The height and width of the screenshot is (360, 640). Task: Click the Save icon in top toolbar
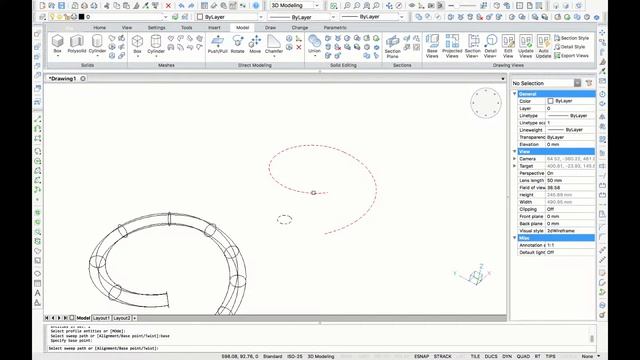62,6
